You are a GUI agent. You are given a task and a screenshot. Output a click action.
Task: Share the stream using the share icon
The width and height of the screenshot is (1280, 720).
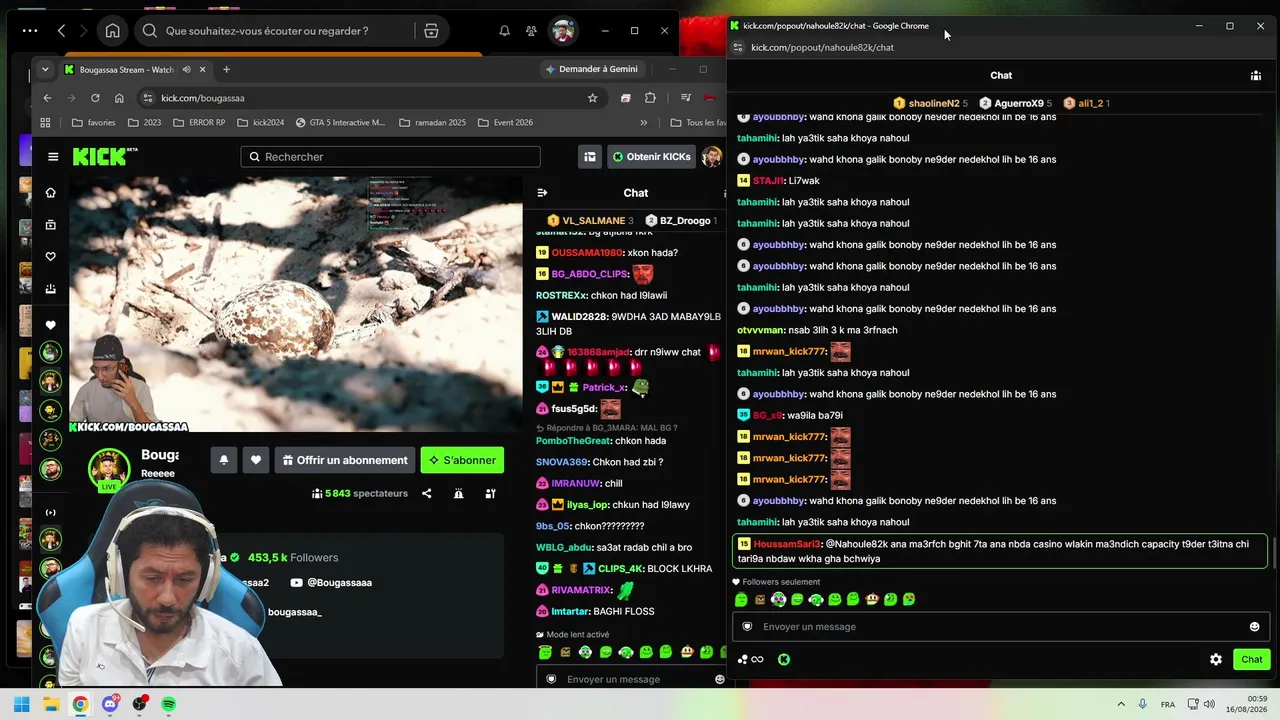tap(426, 493)
